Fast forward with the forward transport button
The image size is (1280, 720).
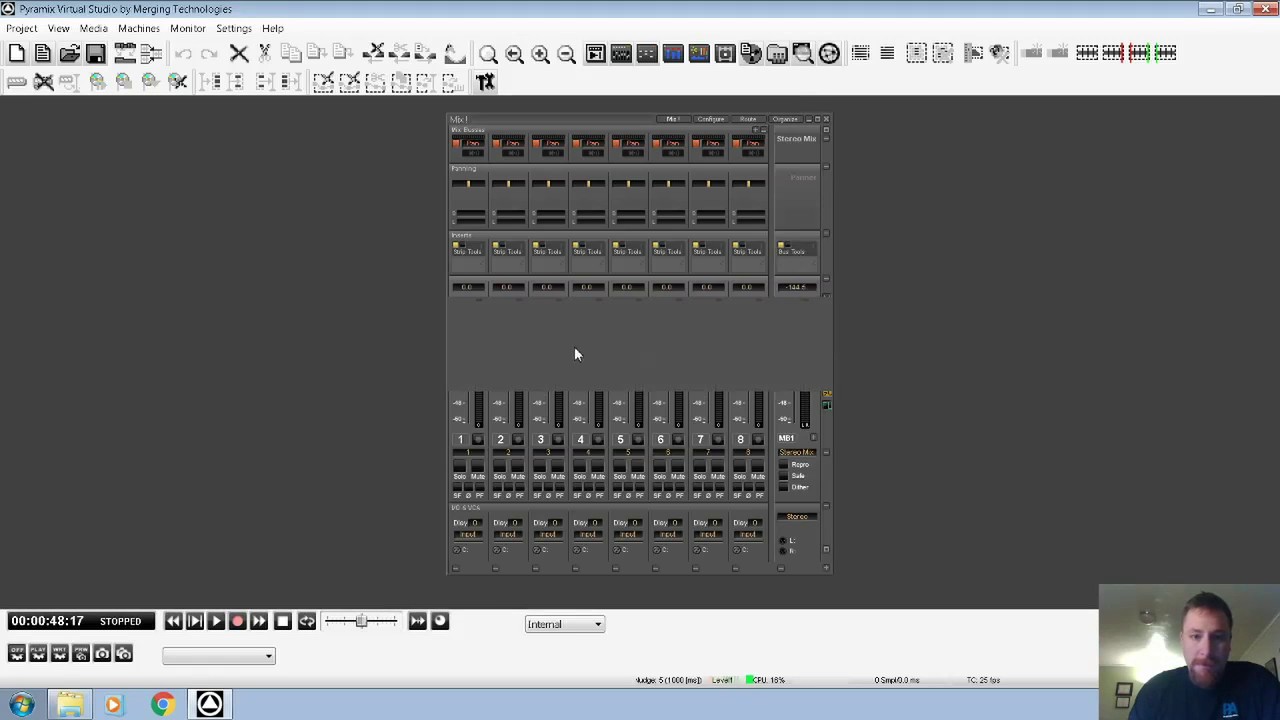259,621
